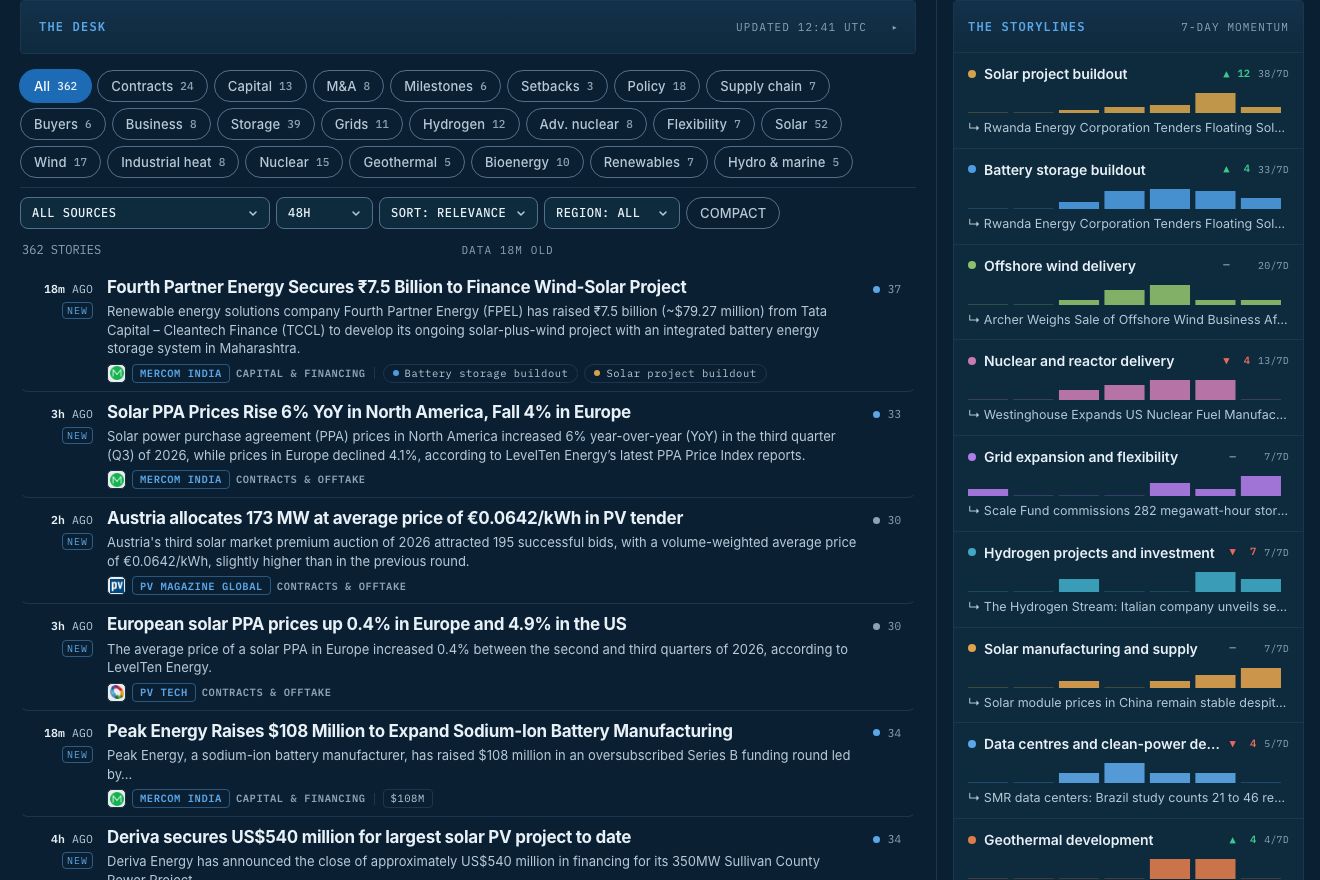Open the Deriva US$540 million solar headline

(x=369, y=837)
